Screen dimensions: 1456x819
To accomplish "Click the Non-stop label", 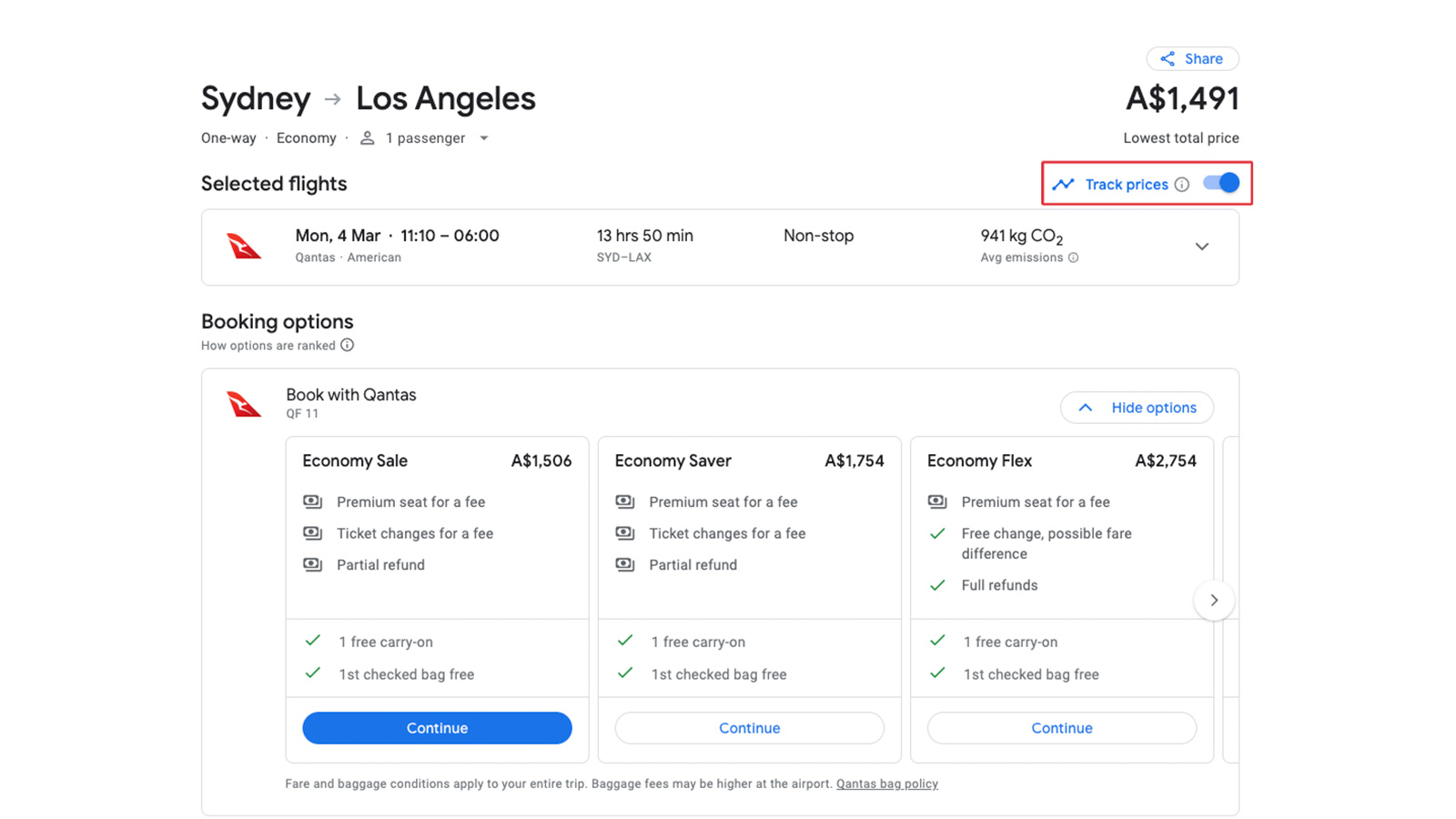I will coord(818,236).
